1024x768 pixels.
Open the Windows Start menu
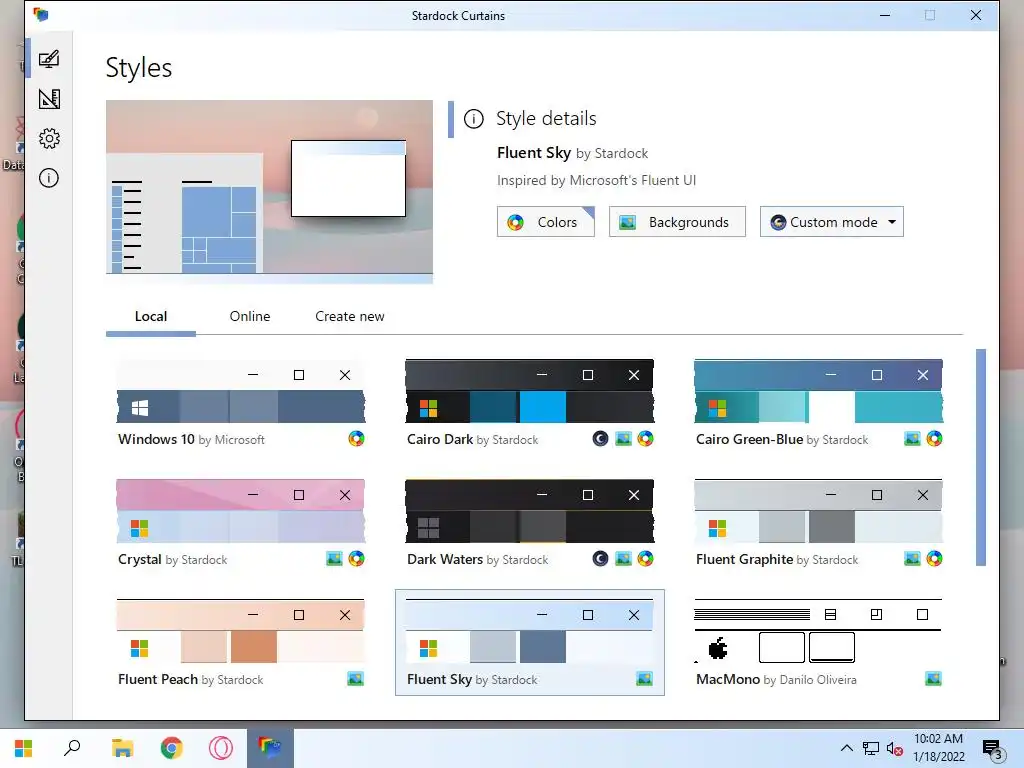coord(24,748)
